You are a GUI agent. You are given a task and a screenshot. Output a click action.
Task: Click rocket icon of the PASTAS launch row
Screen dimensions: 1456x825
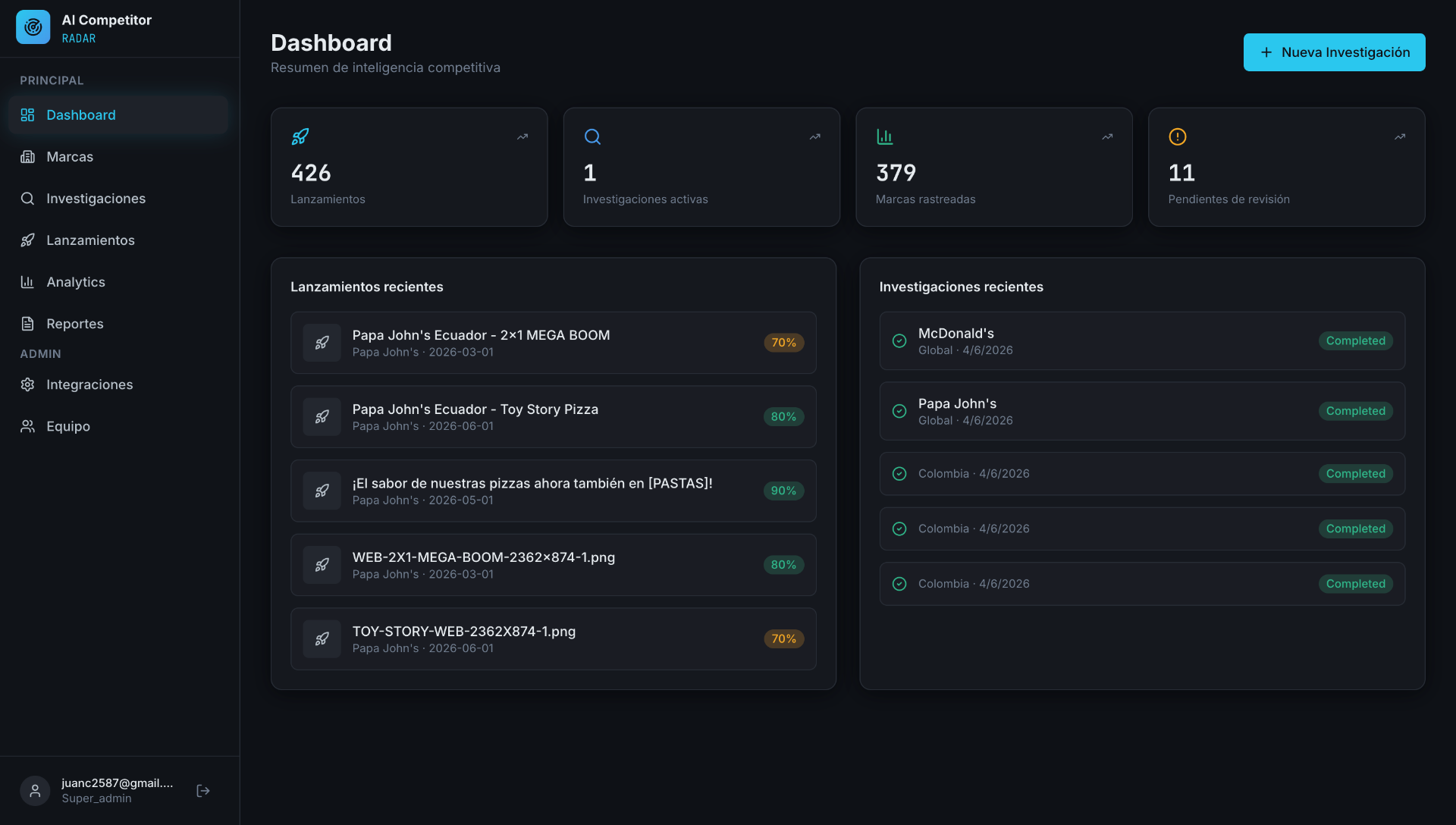[x=322, y=491]
